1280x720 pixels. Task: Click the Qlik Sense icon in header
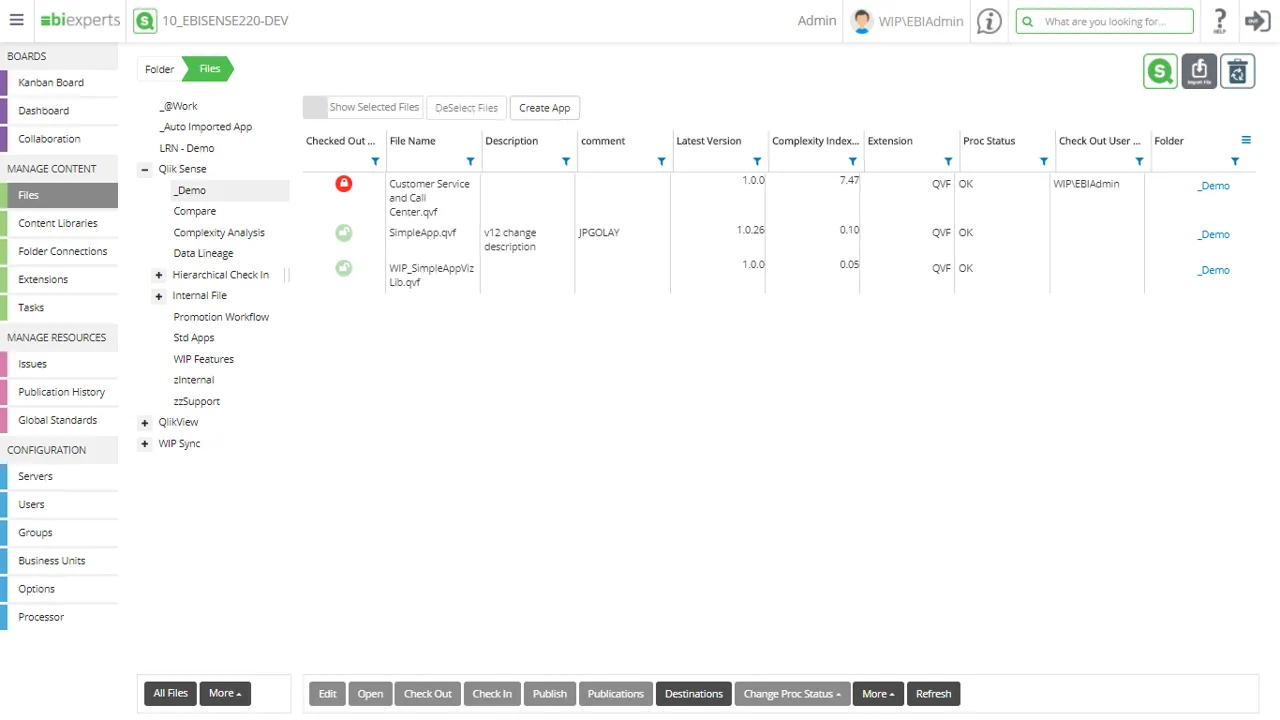[x=145, y=20]
